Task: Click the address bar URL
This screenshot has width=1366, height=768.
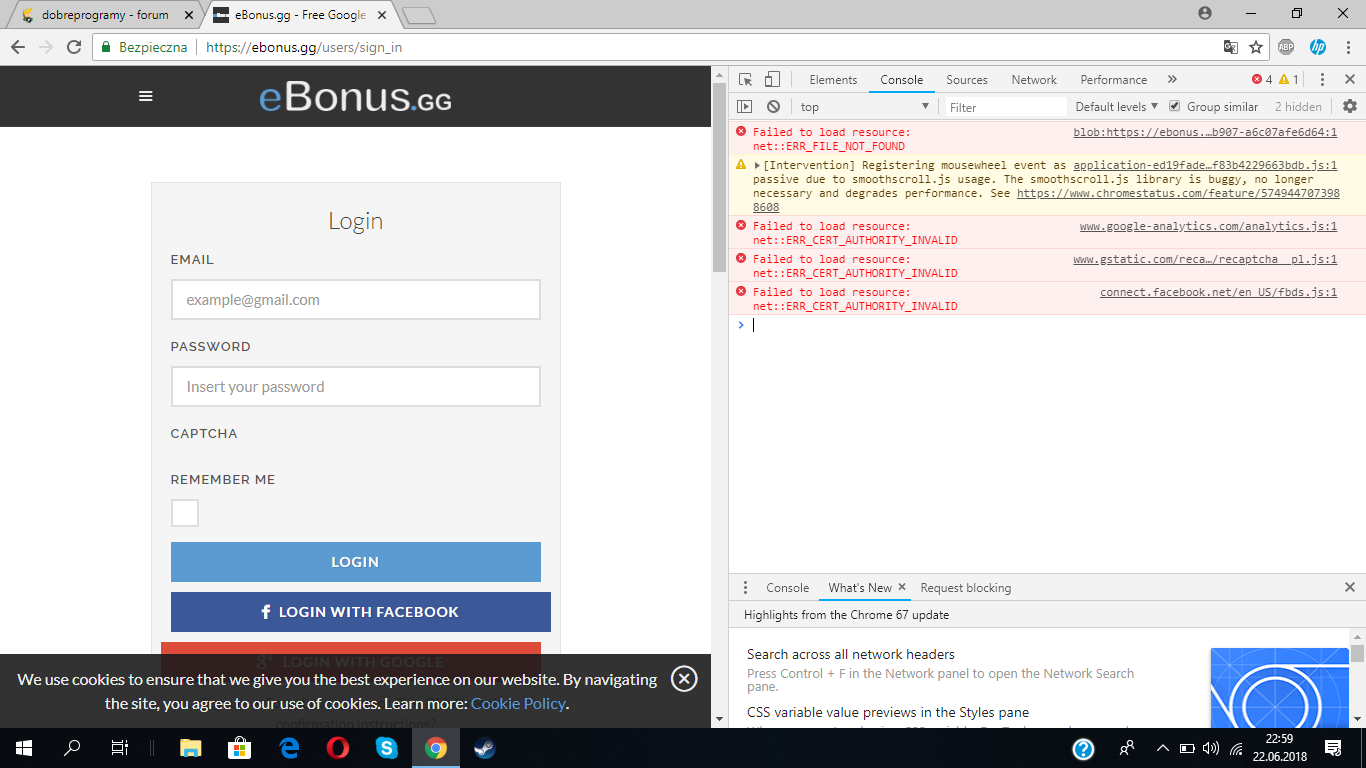Action: tap(304, 47)
